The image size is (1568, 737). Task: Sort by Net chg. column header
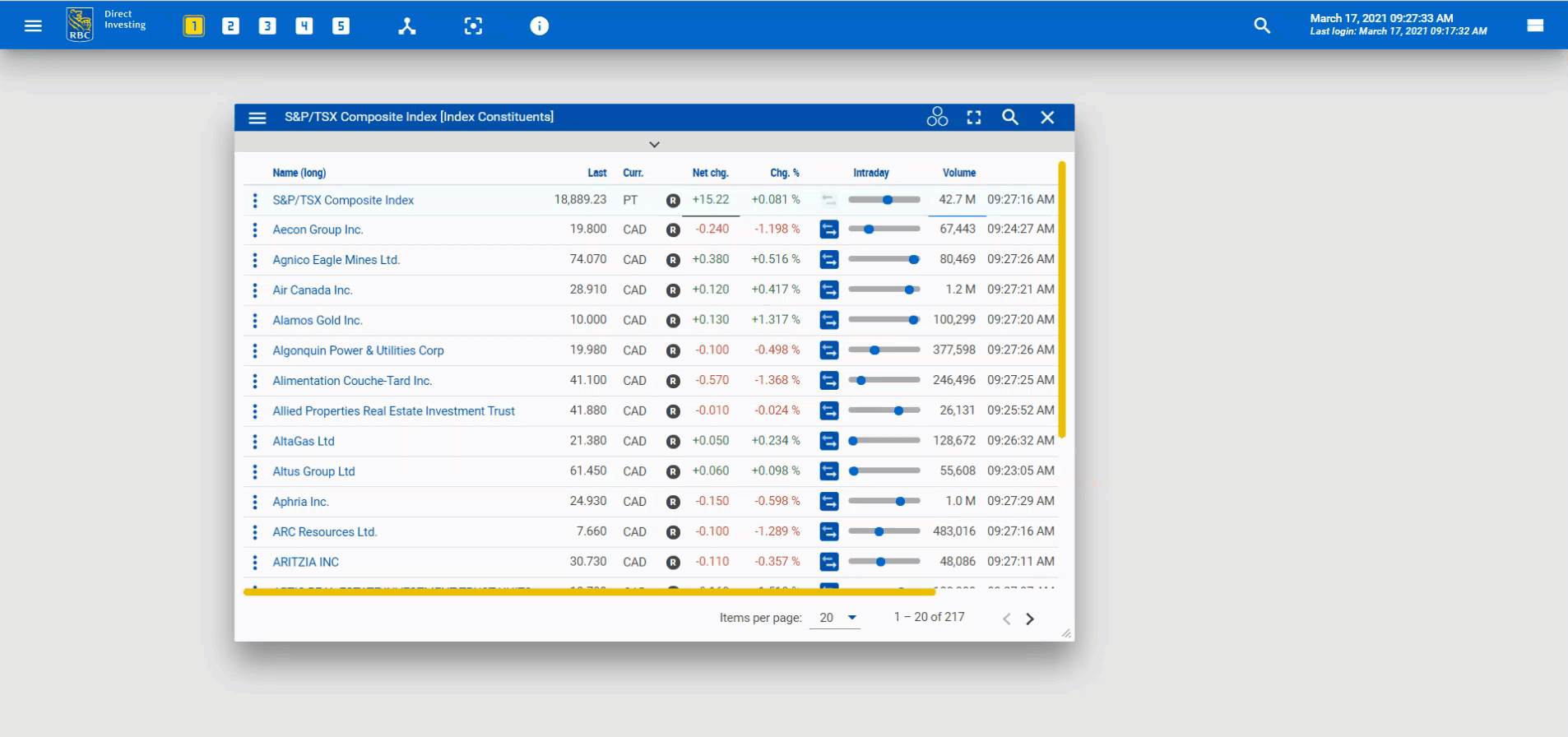click(710, 173)
